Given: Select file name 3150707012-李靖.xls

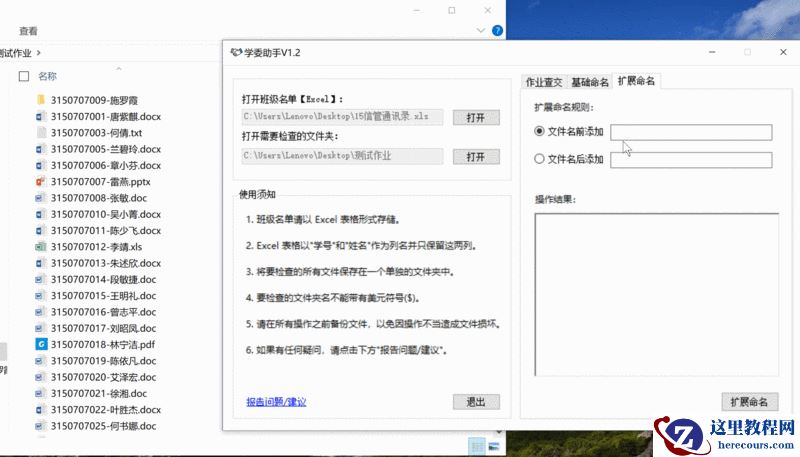Looking at the screenshot, I should coord(96,247).
